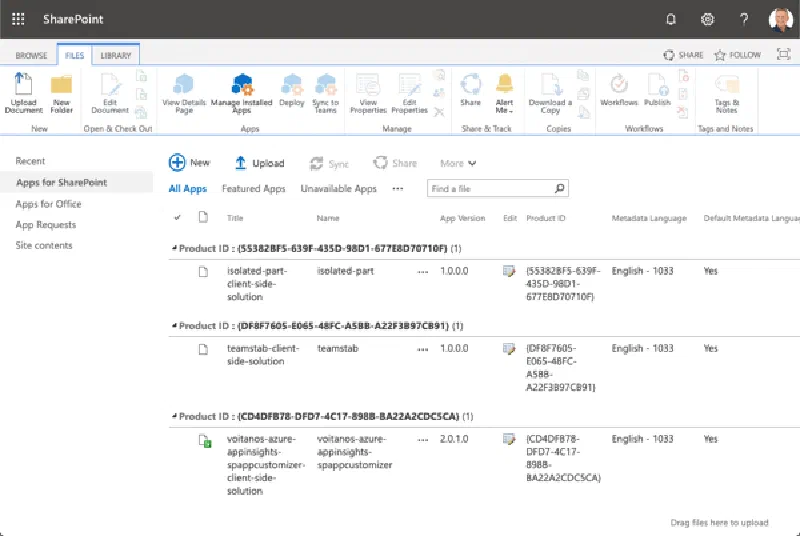The height and width of the screenshot is (536, 800).
Task: Toggle the select-all checkmark header
Action: pos(178,218)
